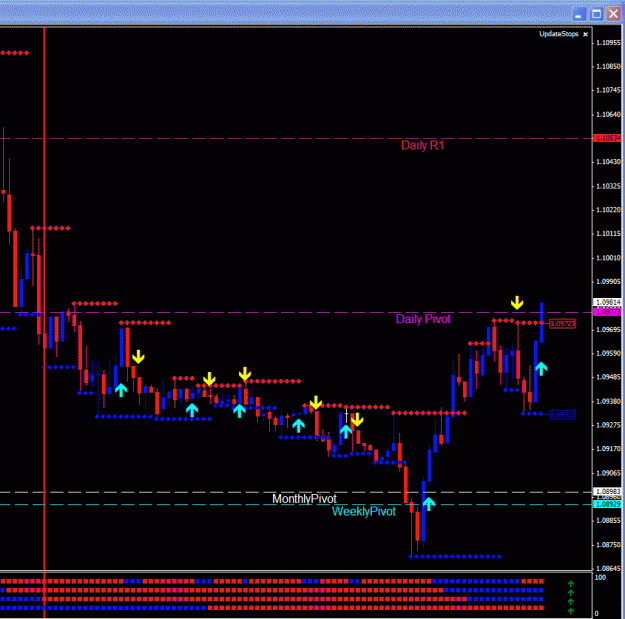
Task: Click the magenta 1.09773 axis price marker
Action: pyautogui.click(x=608, y=312)
